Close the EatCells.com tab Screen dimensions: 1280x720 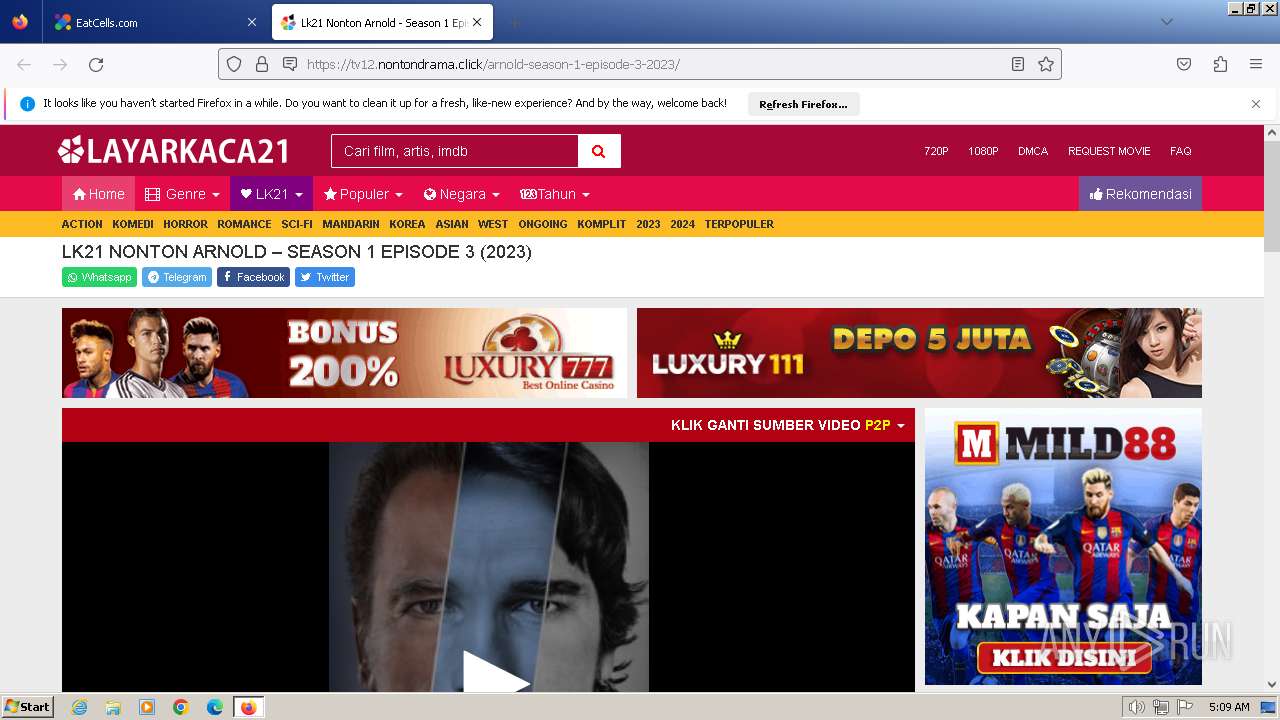click(x=251, y=22)
